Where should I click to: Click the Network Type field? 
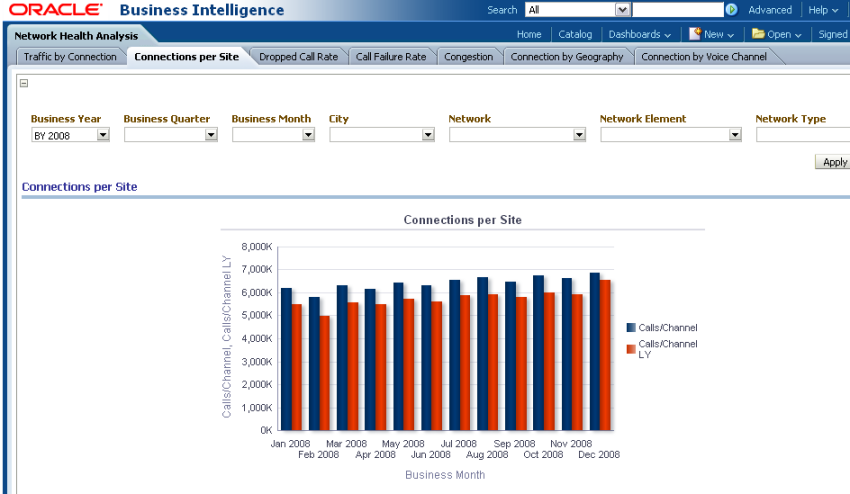pos(803,135)
